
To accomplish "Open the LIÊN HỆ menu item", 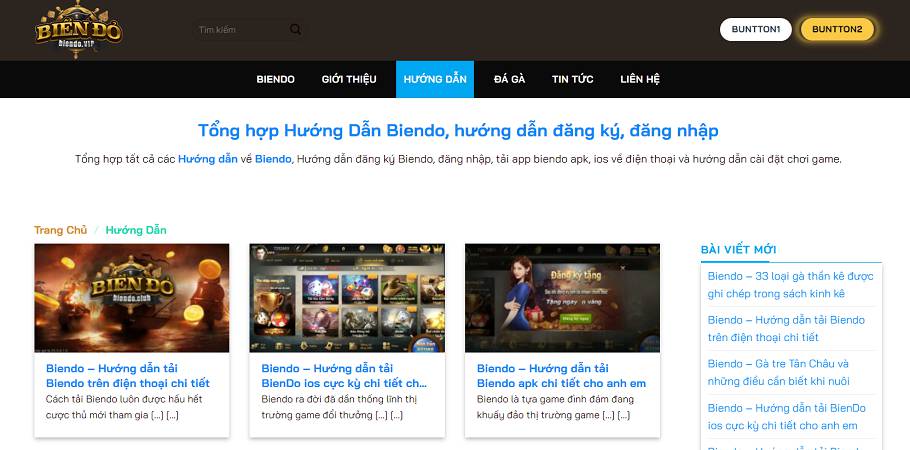I will 640,80.
